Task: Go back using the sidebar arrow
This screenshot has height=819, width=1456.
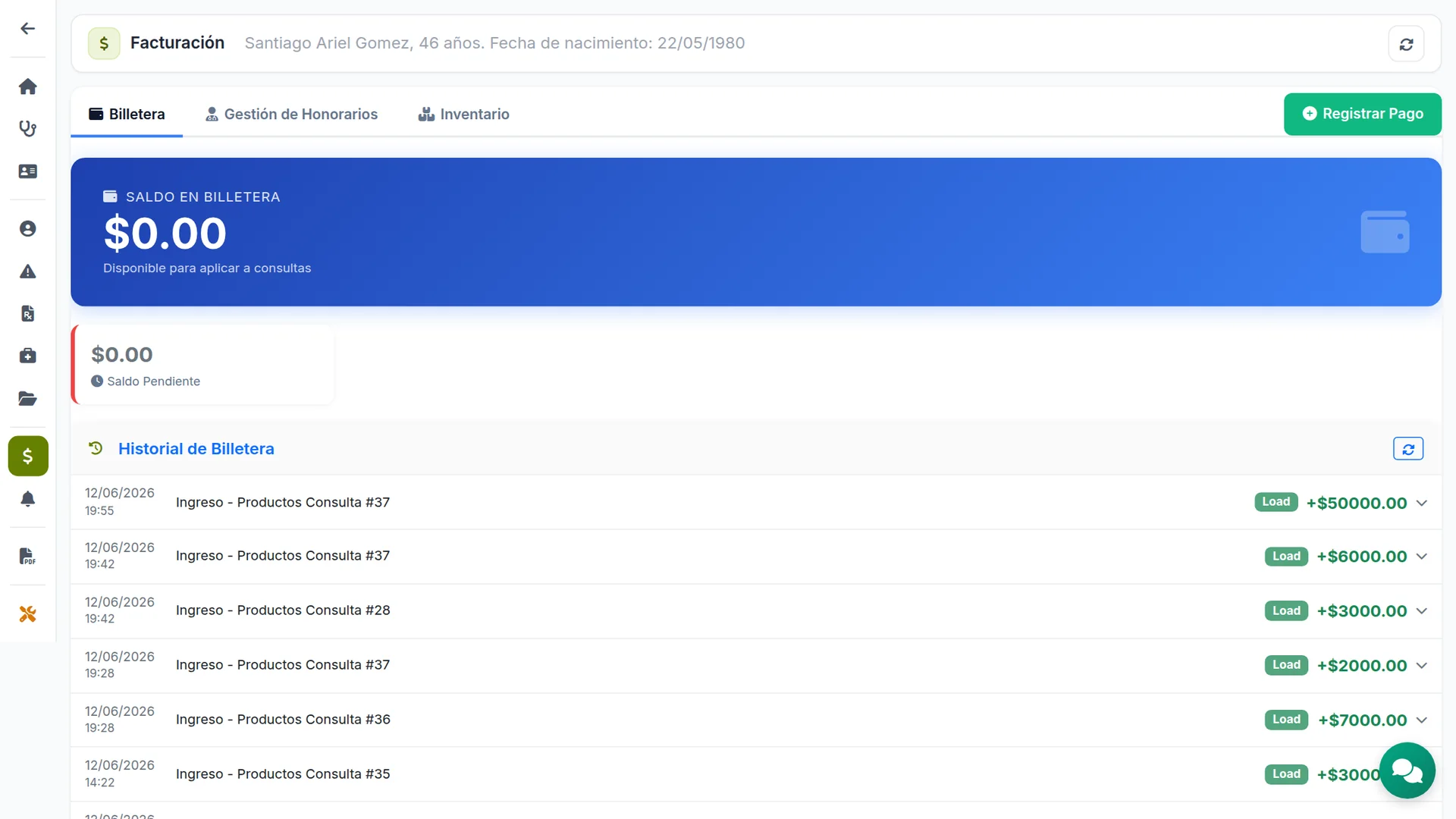Action: tap(27, 29)
